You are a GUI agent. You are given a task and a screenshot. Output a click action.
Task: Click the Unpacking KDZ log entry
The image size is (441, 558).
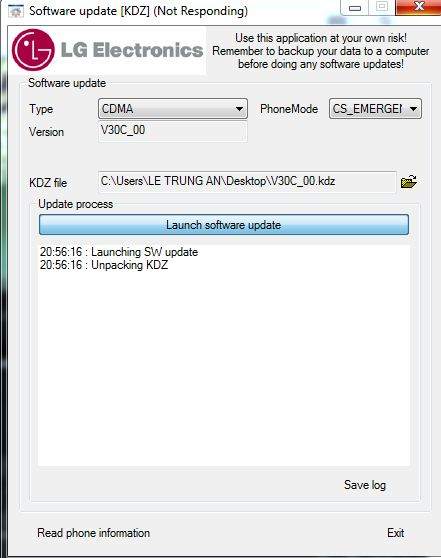104,265
